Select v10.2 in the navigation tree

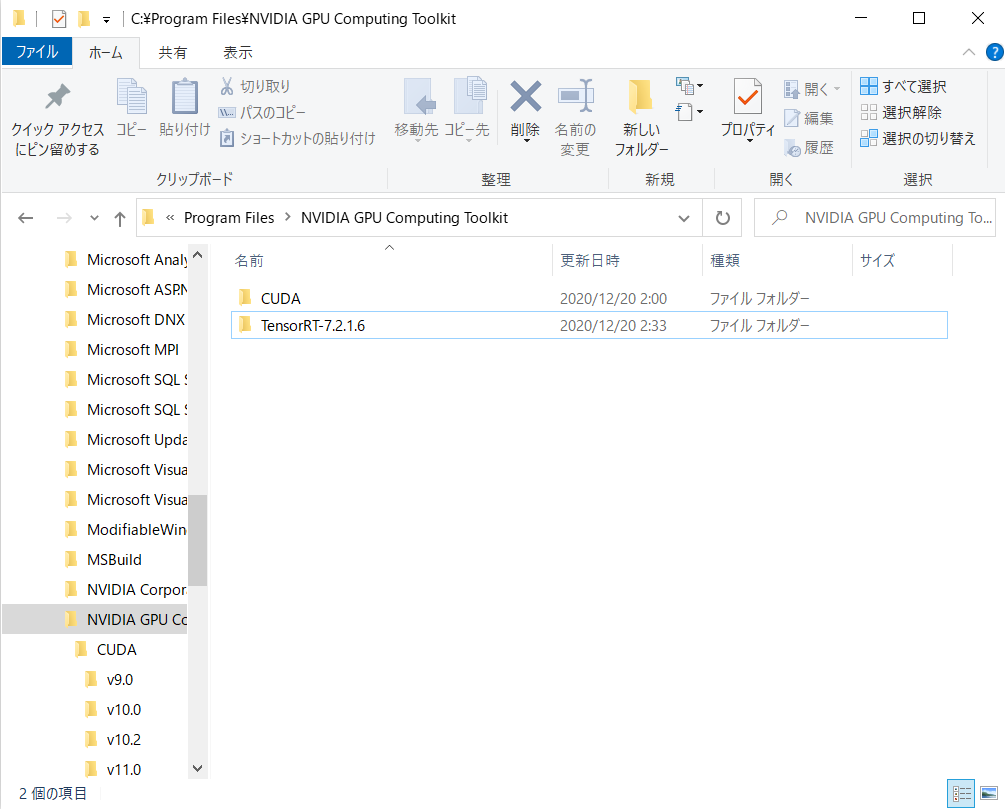[123, 740]
